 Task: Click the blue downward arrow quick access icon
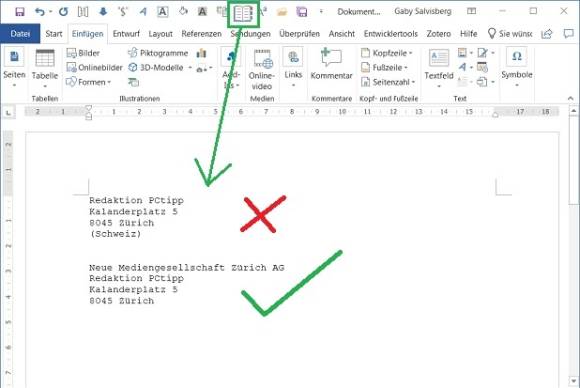(x=103, y=12)
